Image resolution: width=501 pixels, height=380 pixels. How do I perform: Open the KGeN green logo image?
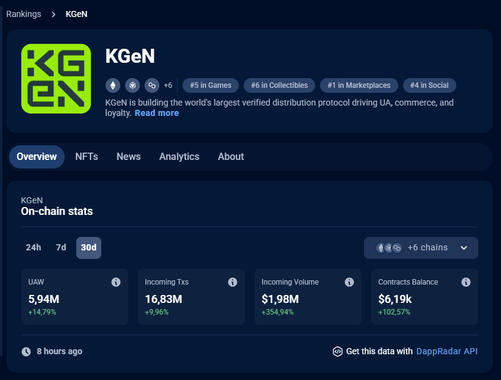click(56, 79)
